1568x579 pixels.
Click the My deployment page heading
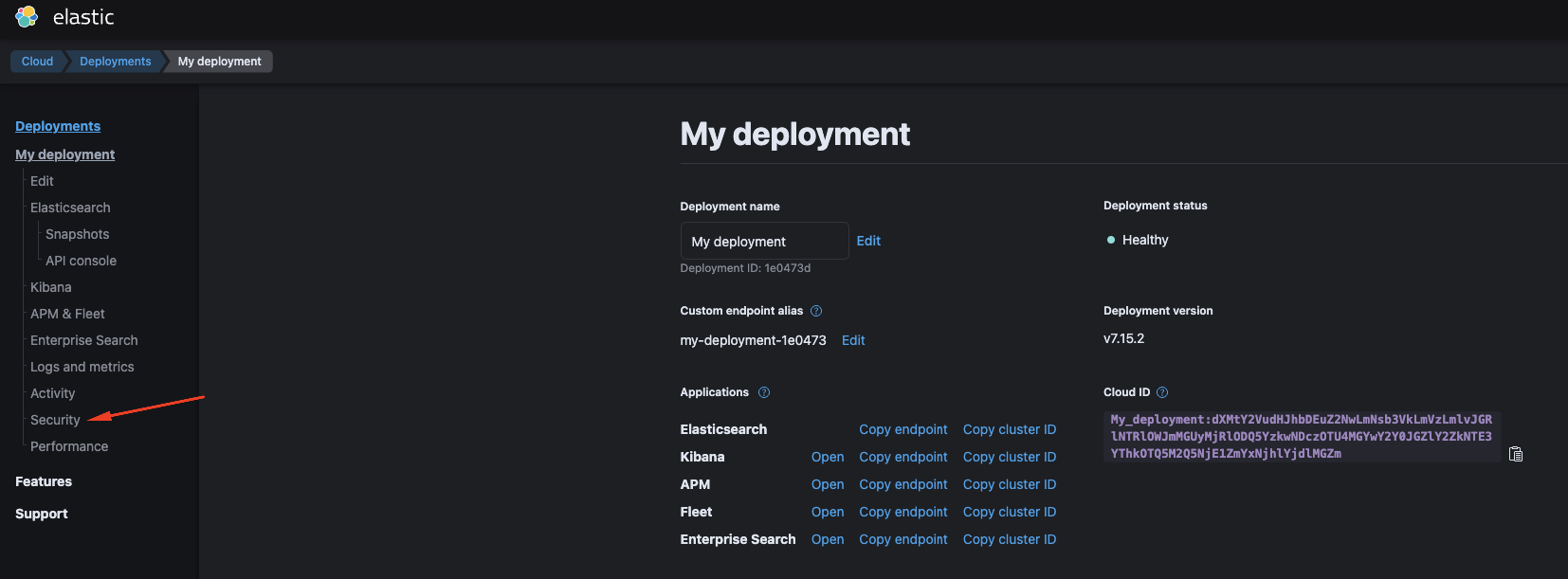(x=794, y=135)
